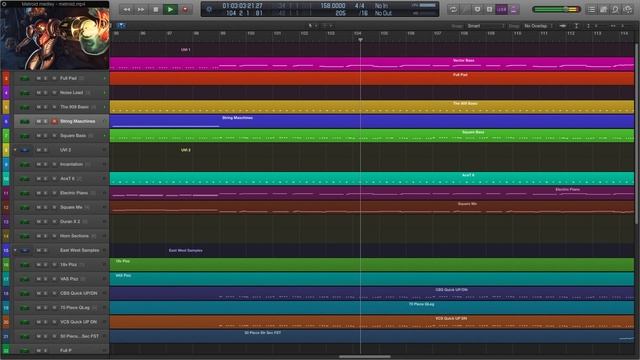Open the 4/4 time signature display
The width and height of the screenshot is (640, 360).
point(360,6)
